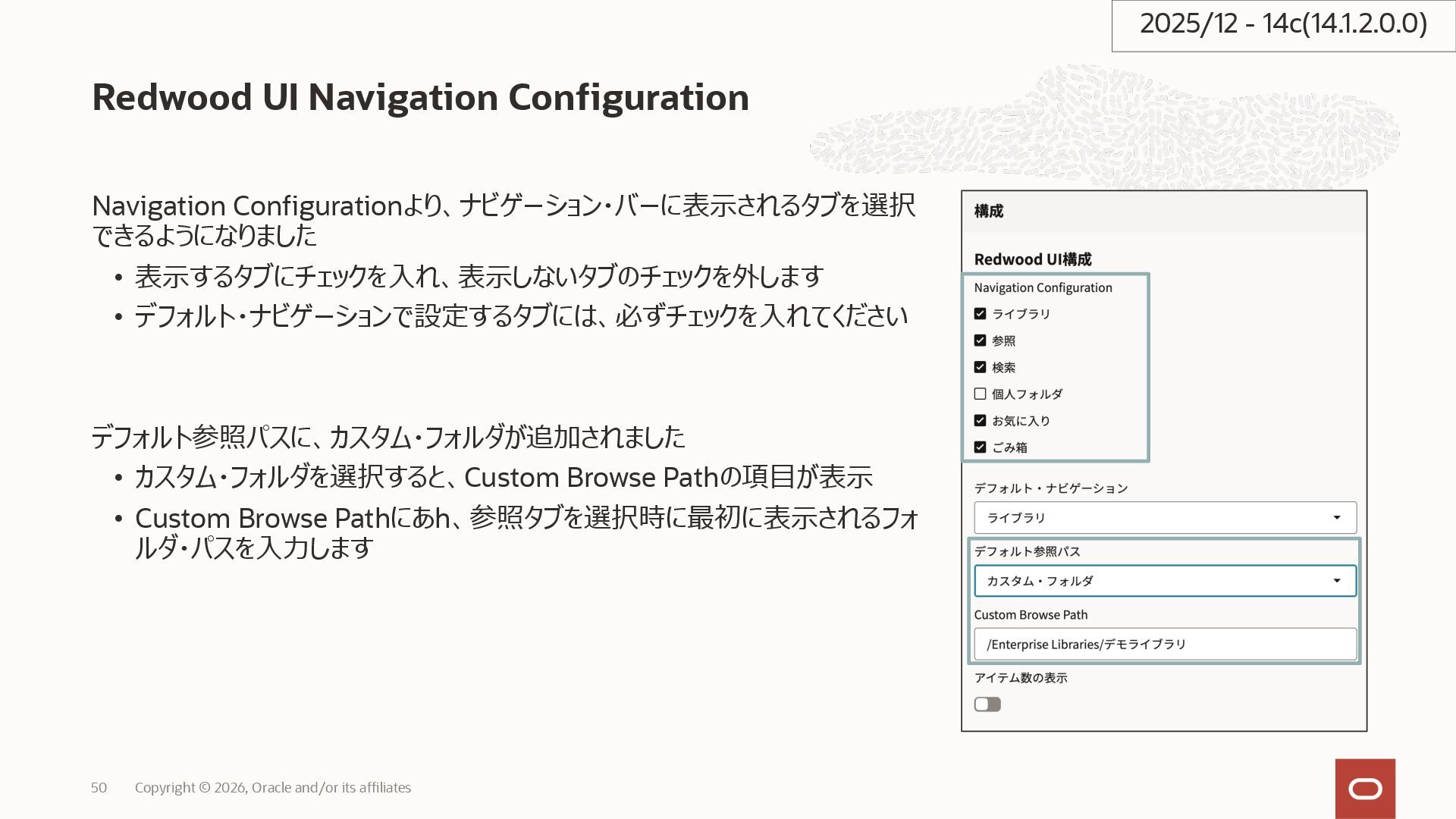The width and height of the screenshot is (1456, 819).
Task: Enable the 個人フォルダ checkbox
Action: [980, 394]
